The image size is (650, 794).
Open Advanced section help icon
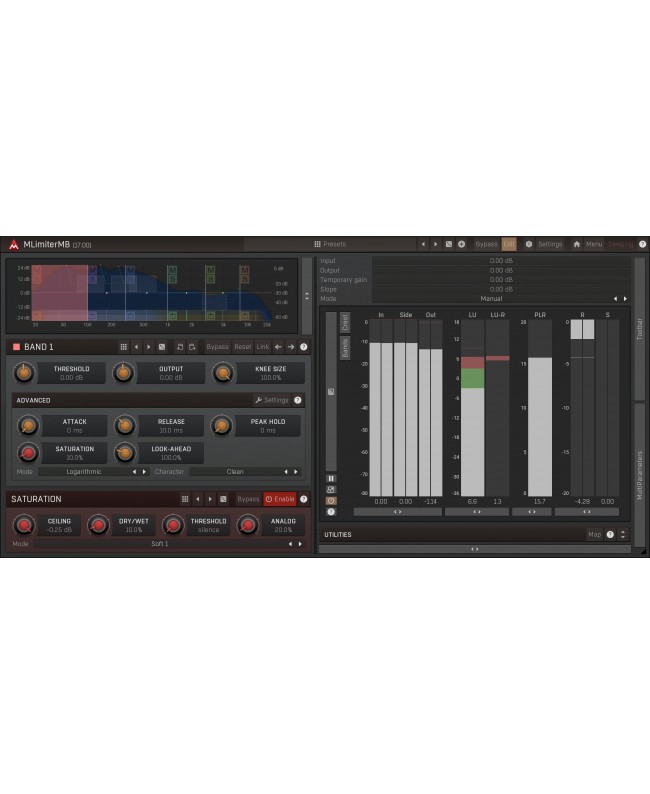point(298,400)
